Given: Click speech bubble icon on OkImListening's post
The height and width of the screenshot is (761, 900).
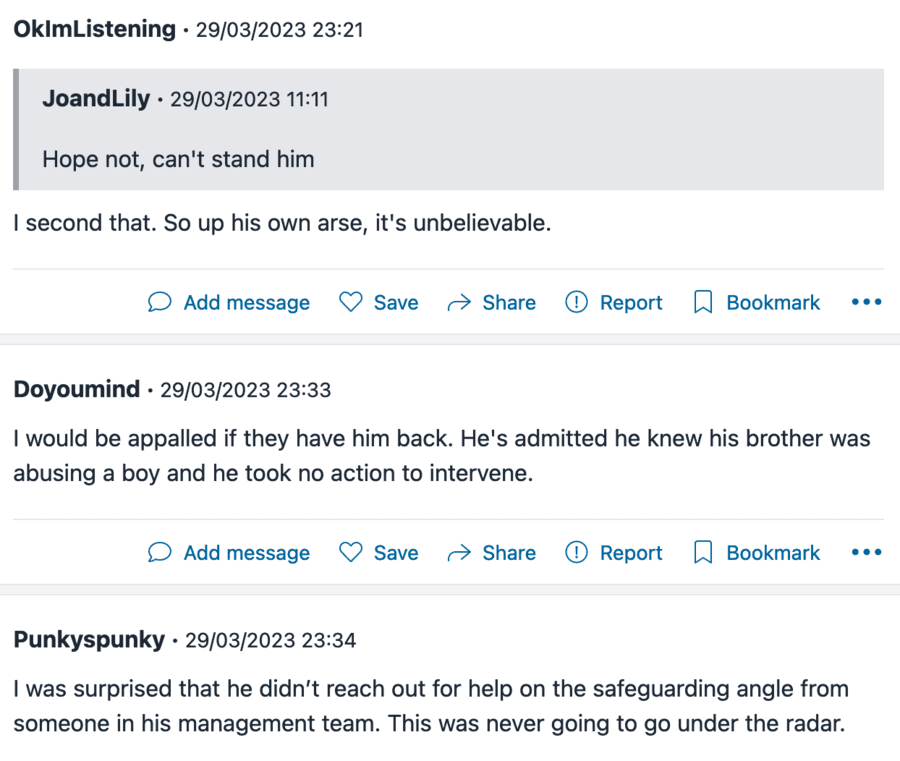Looking at the screenshot, I should 159,302.
